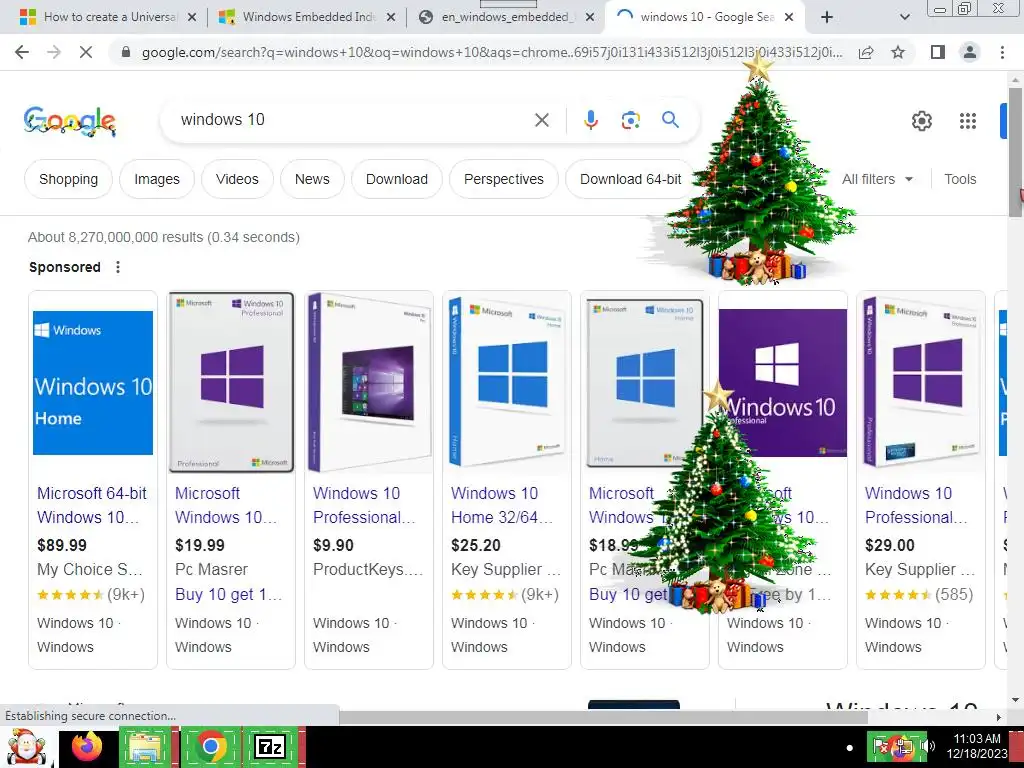
Task: Click the address bar URL
Action: point(492,52)
